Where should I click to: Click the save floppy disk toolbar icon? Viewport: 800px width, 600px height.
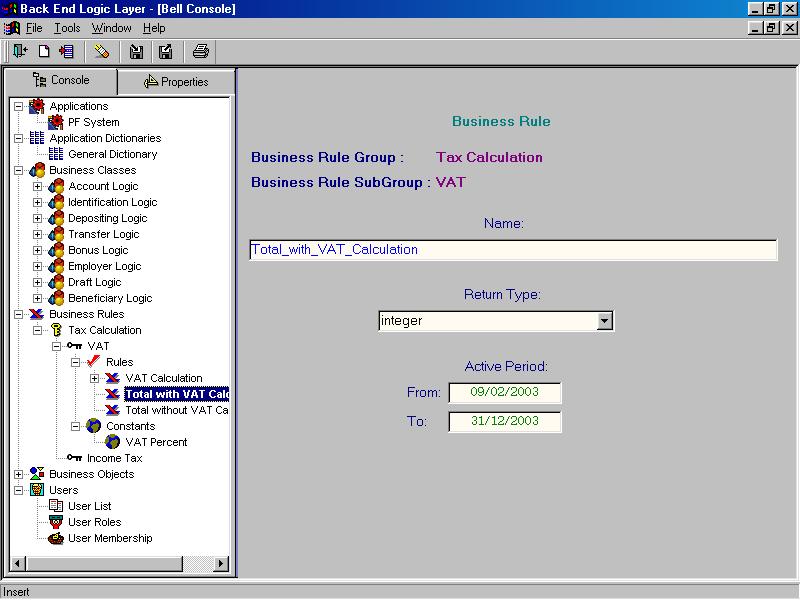click(136, 52)
